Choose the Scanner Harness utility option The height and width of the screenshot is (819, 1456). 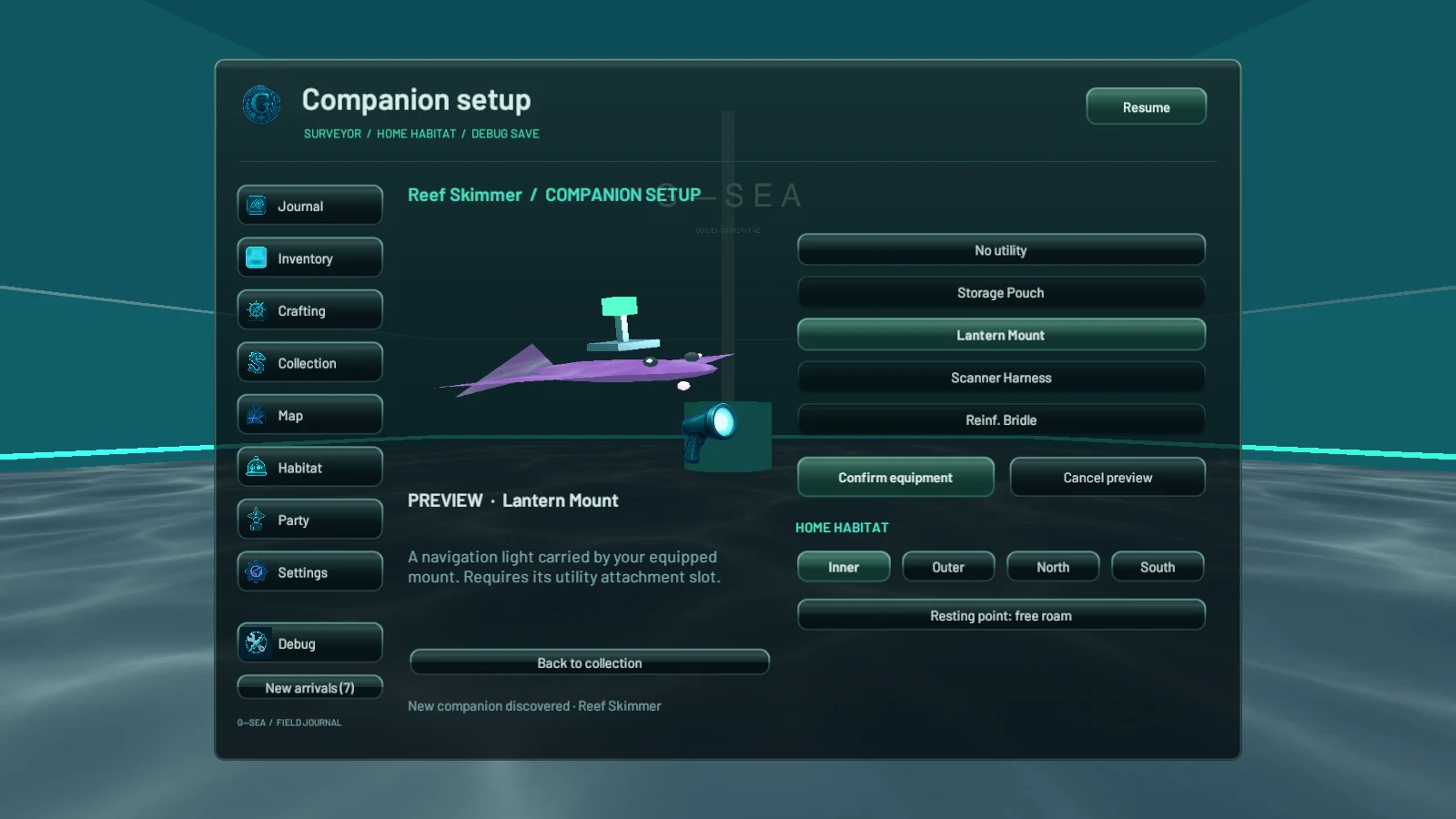(x=1001, y=378)
